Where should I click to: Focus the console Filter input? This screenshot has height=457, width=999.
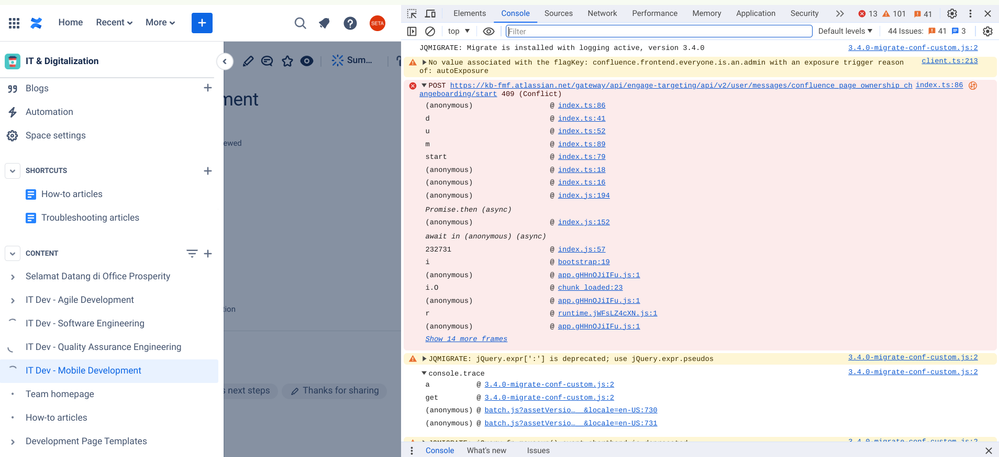[659, 31]
